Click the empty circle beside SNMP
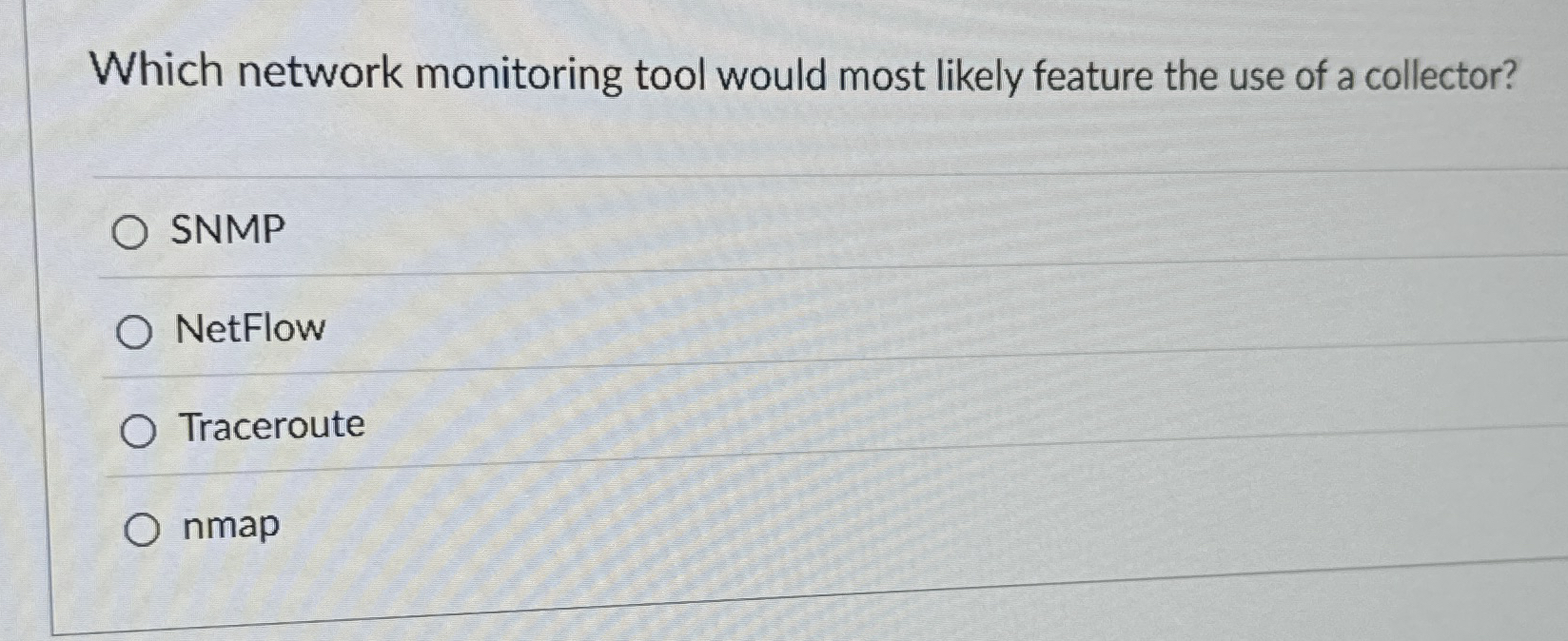The image size is (1568, 641). pyautogui.click(x=131, y=232)
